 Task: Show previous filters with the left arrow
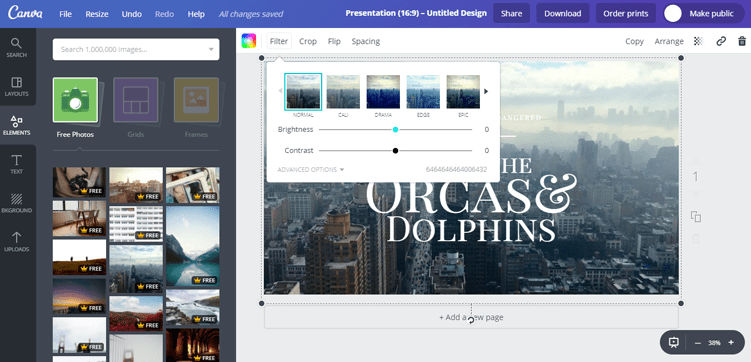pyautogui.click(x=280, y=91)
